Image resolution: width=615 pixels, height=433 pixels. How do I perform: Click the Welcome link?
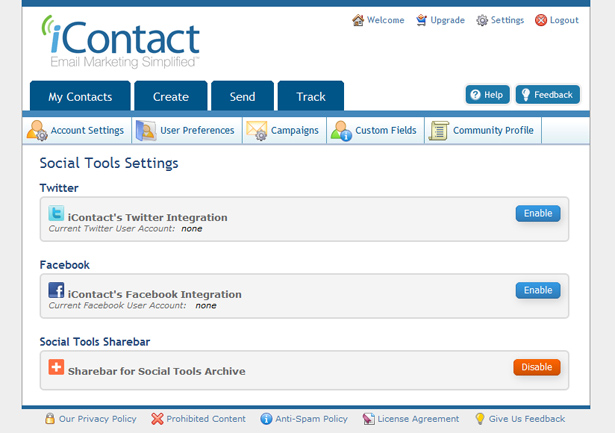point(386,20)
